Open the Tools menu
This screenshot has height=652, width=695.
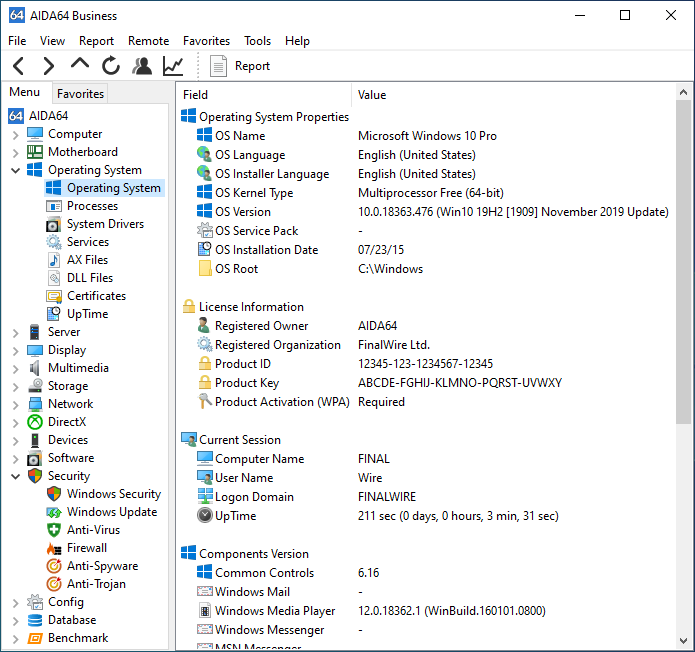click(x=257, y=41)
